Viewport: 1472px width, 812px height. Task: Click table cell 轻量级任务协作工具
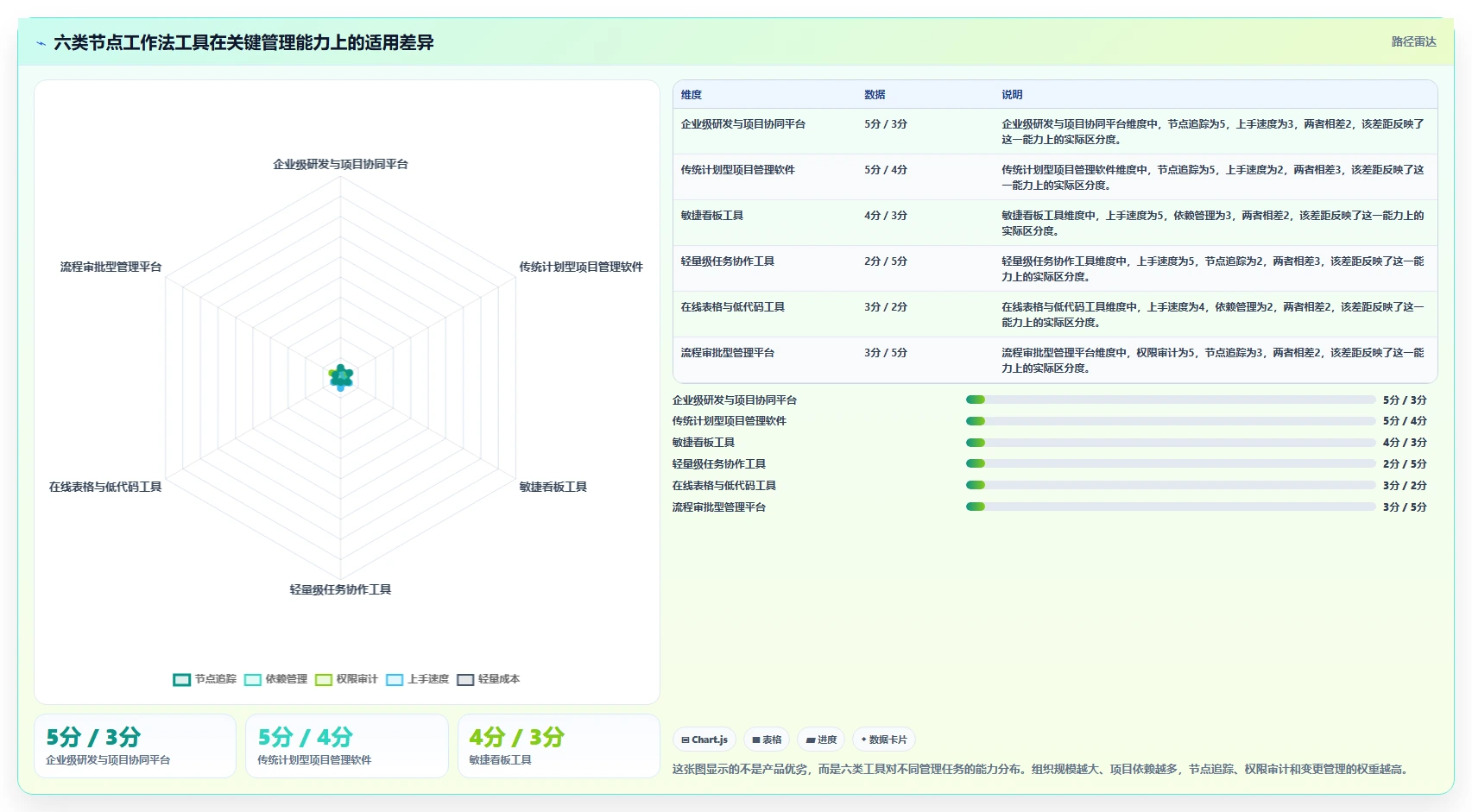coord(728,261)
